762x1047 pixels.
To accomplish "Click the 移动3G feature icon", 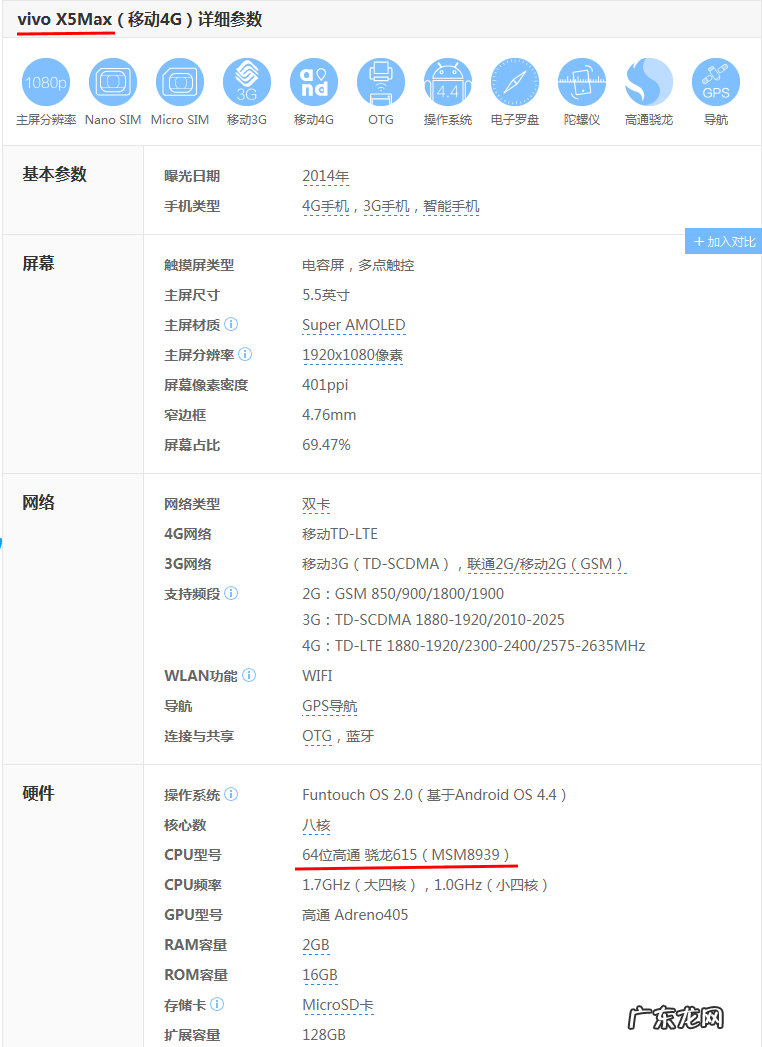I will [247, 82].
